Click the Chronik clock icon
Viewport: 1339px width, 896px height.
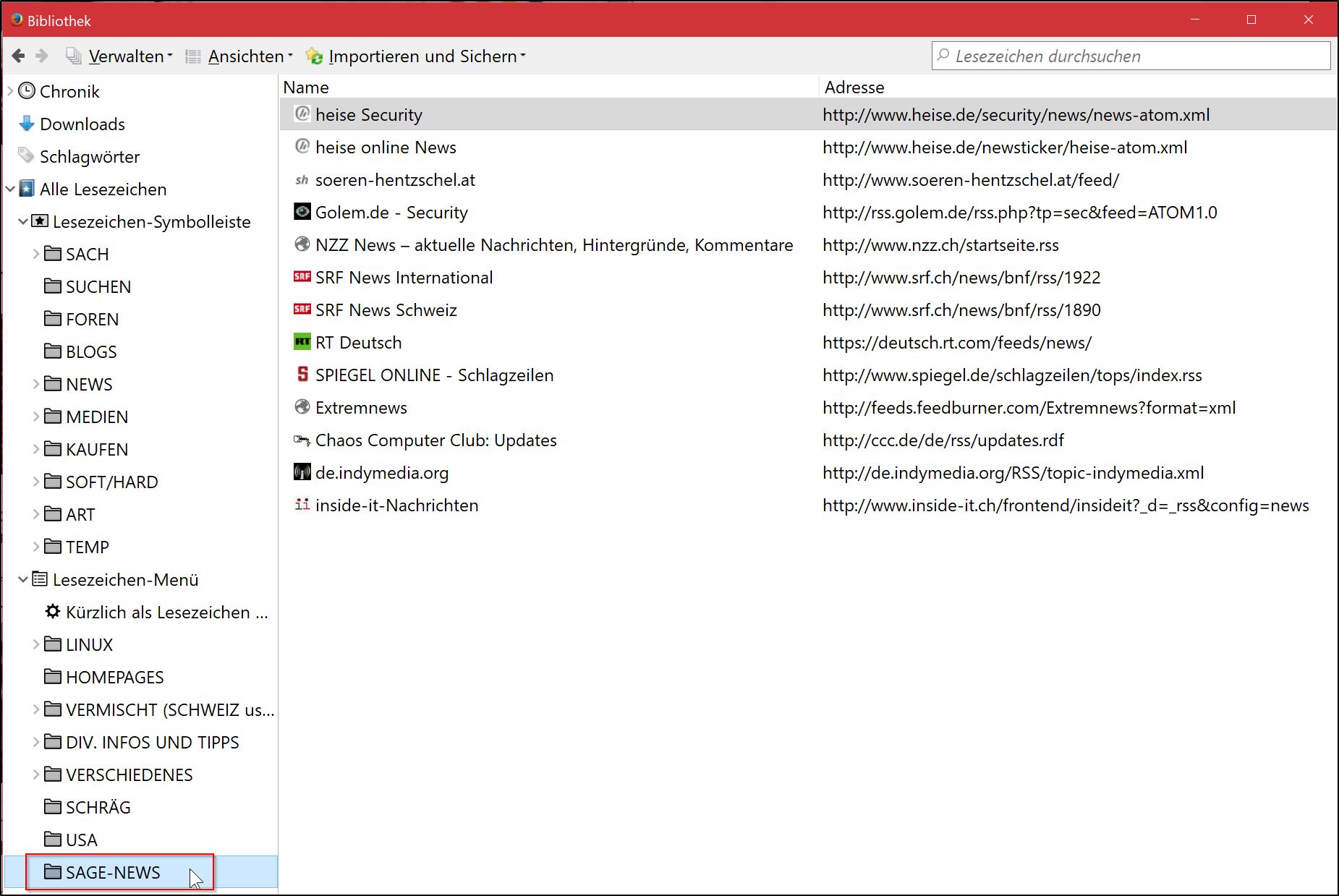point(27,91)
